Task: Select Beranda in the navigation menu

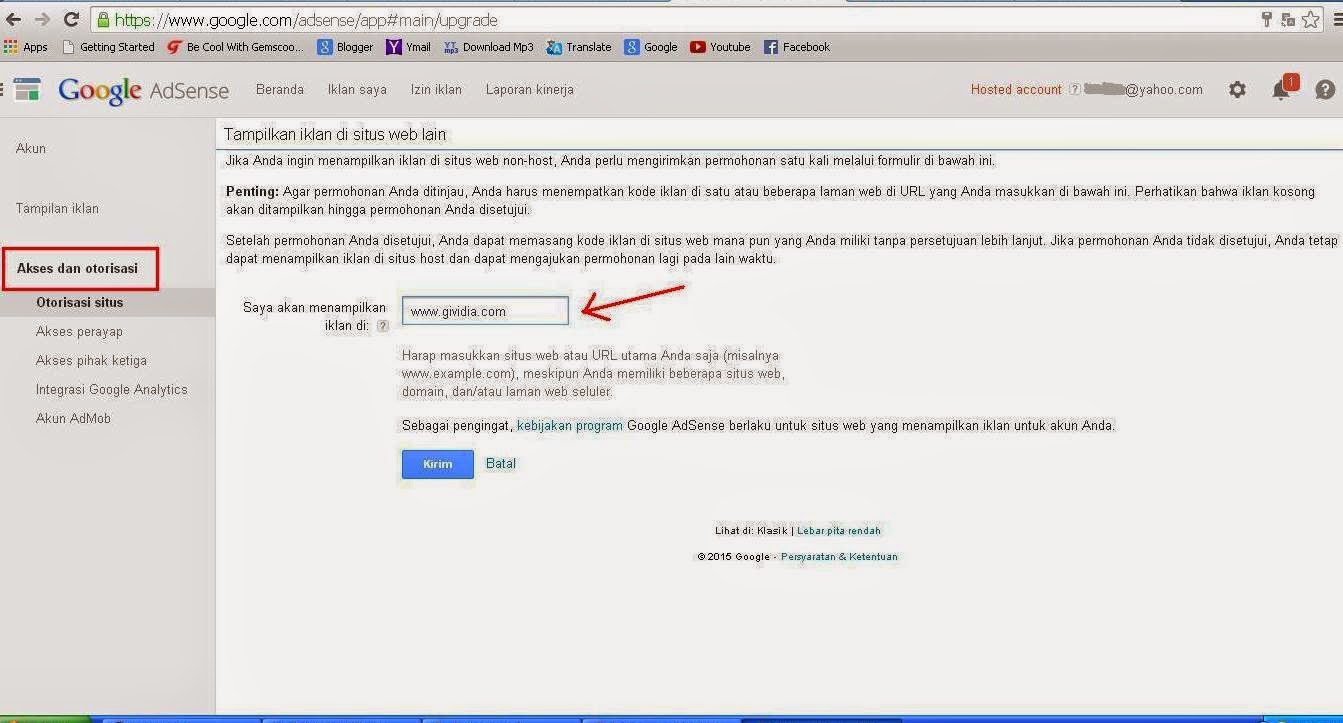Action: (279, 89)
